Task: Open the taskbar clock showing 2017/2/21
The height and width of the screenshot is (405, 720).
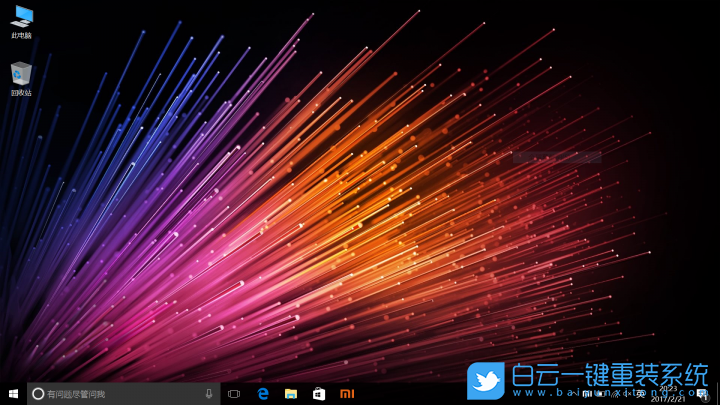Action: [x=668, y=394]
